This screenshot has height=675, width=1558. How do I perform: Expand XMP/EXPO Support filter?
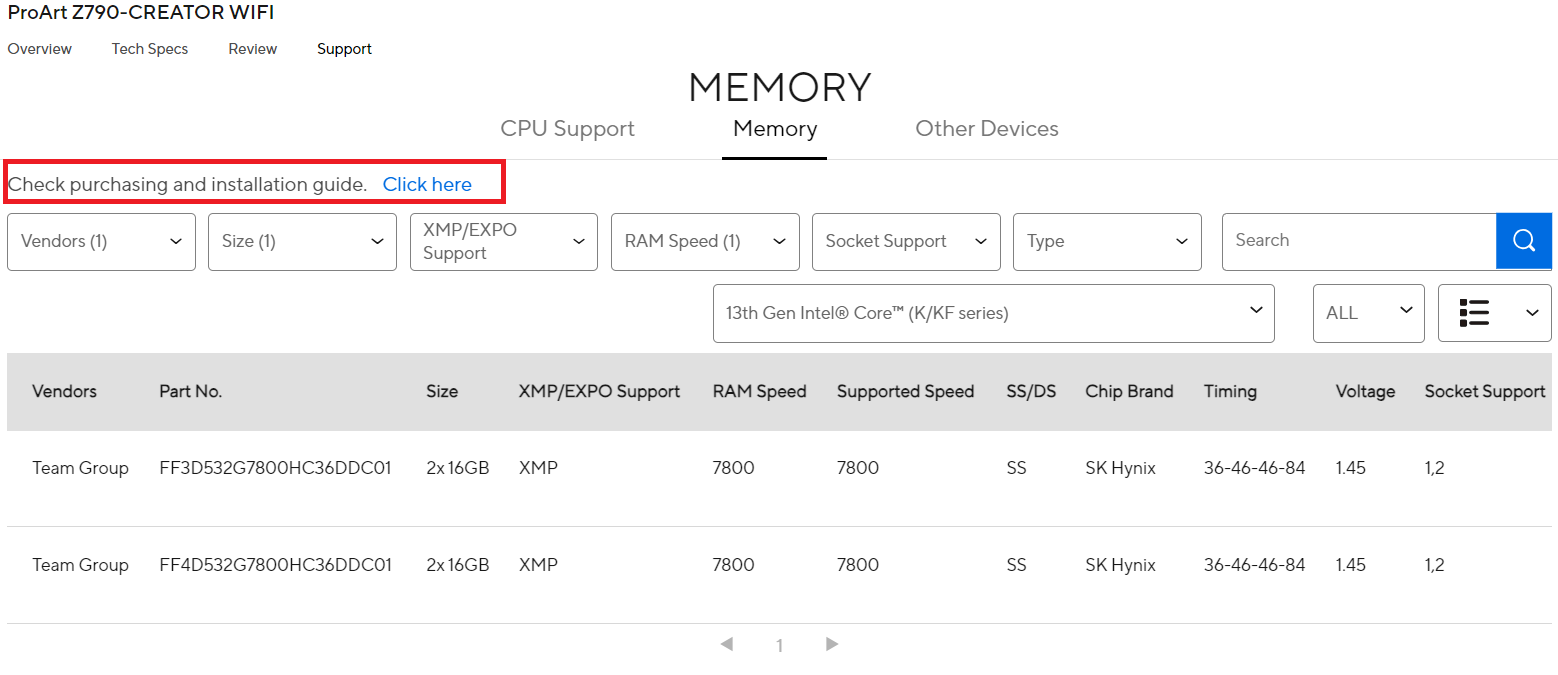coord(504,241)
